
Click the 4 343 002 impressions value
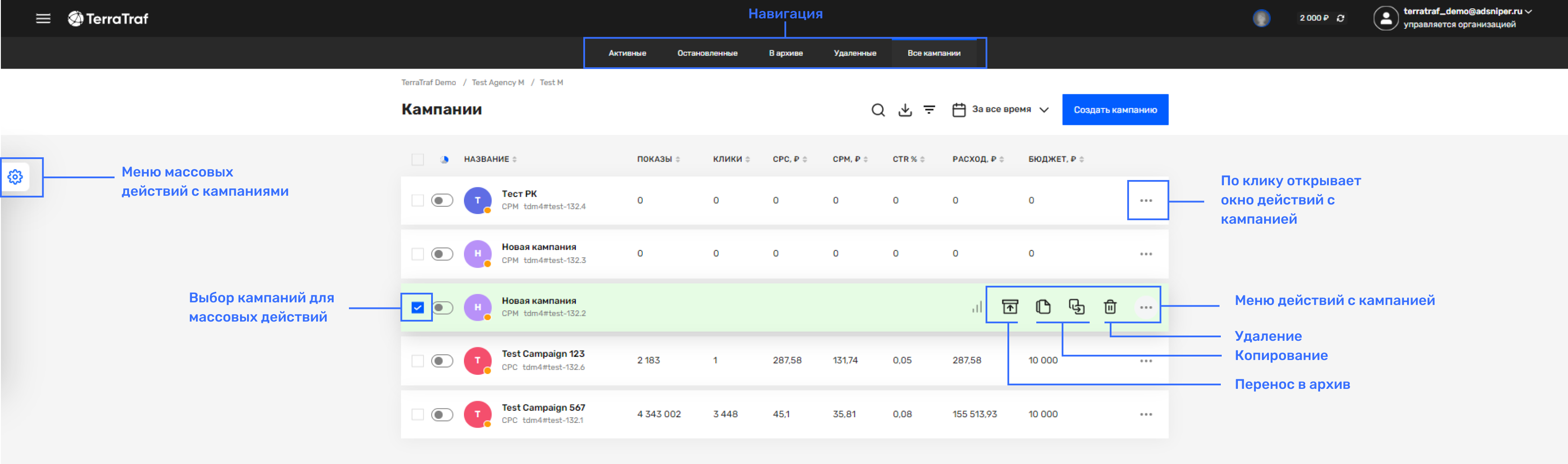coord(659,414)
